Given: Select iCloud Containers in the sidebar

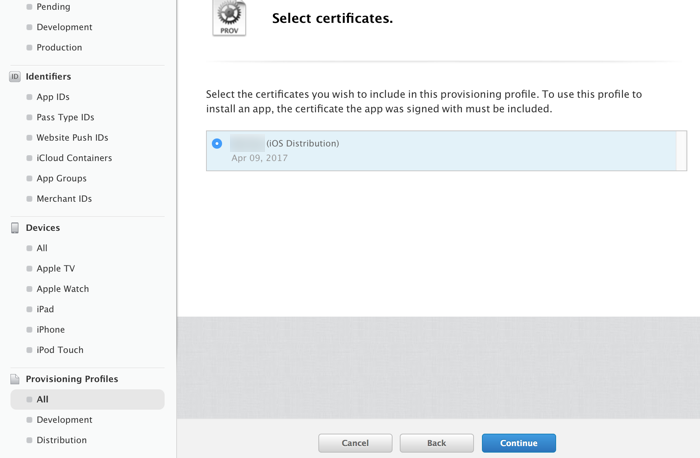Looking at the screenshot, I should pyautogui.click(x=74, y=158).
